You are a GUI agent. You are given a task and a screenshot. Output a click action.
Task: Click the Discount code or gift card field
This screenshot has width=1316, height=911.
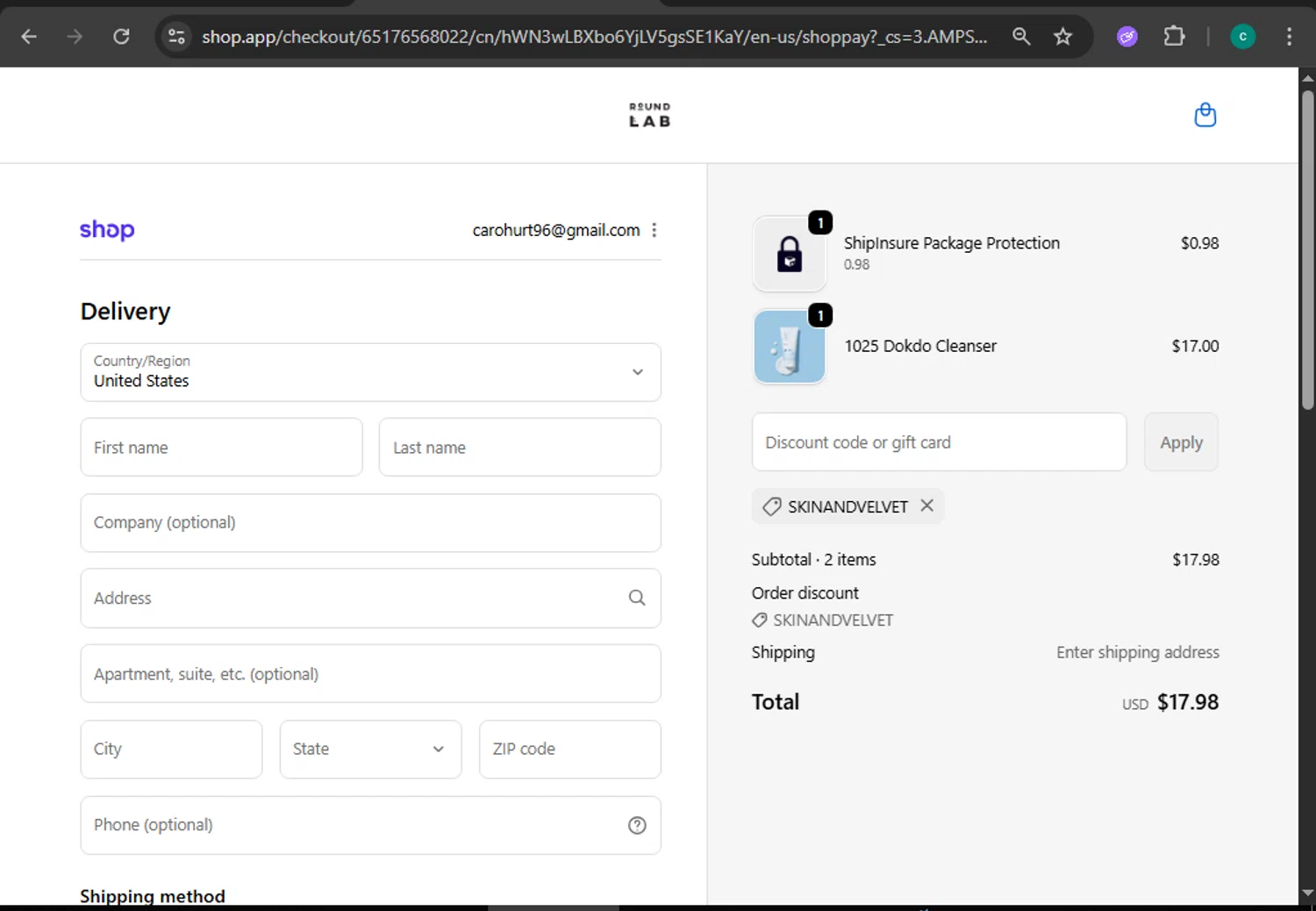[939, 442]
